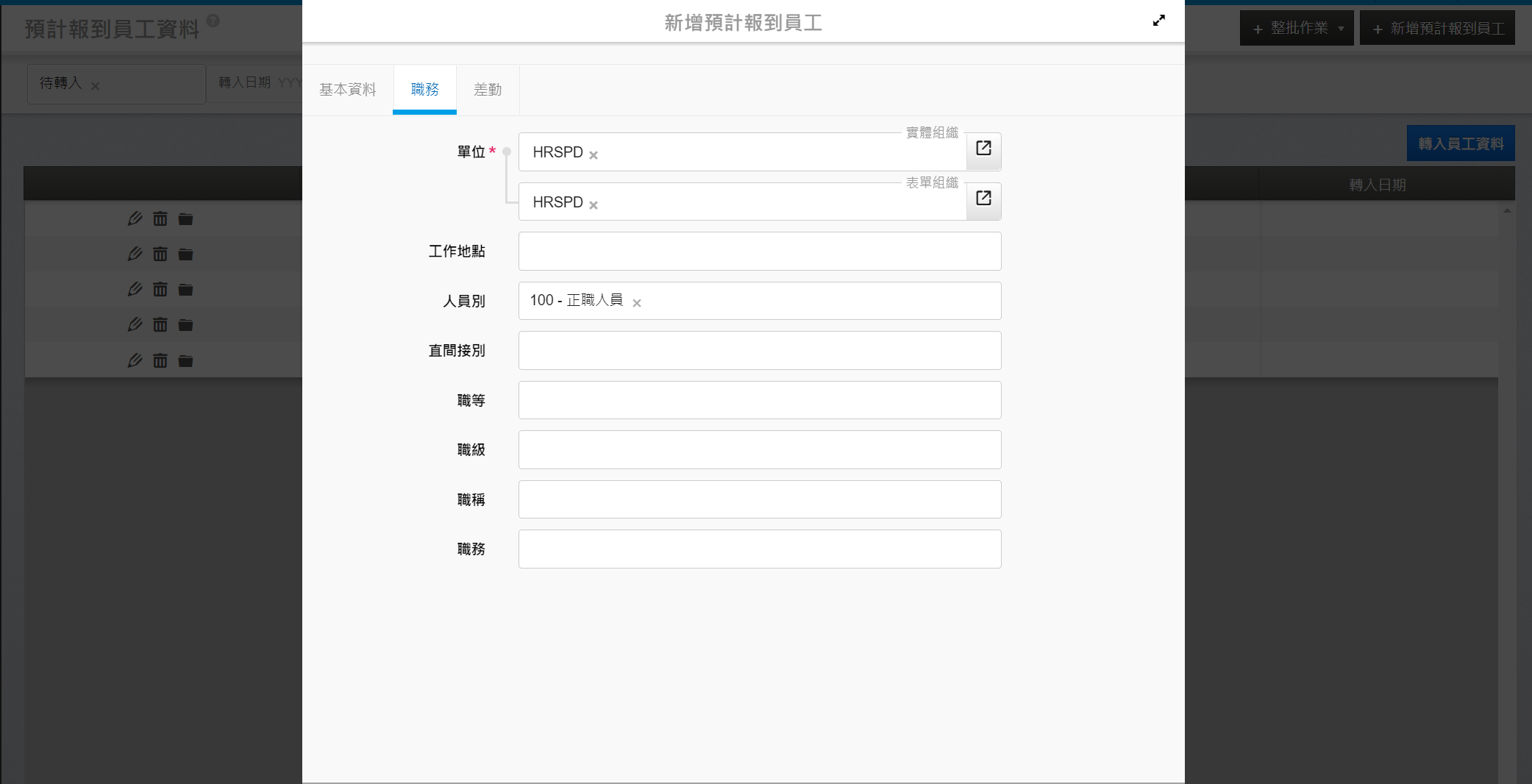Image resolution: width=1532 pixels, height=784 pixels.
Task: Remove HRSPD from the 表單組織 field
Action: click(x=594, y=205)
